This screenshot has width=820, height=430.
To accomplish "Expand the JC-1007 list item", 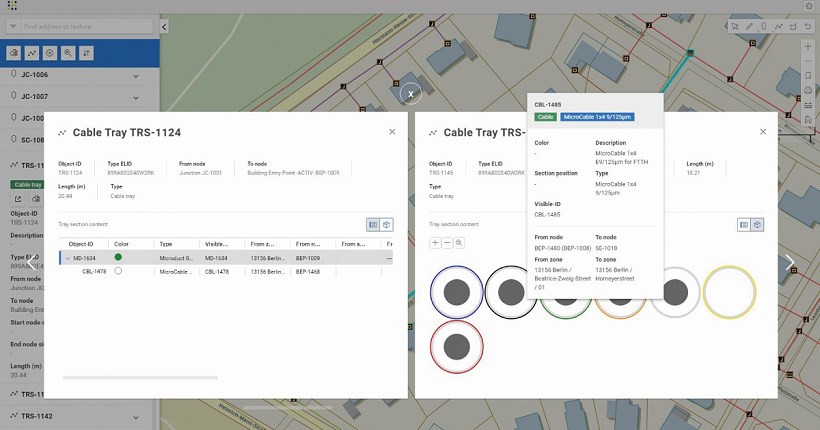I will [136, 97].
